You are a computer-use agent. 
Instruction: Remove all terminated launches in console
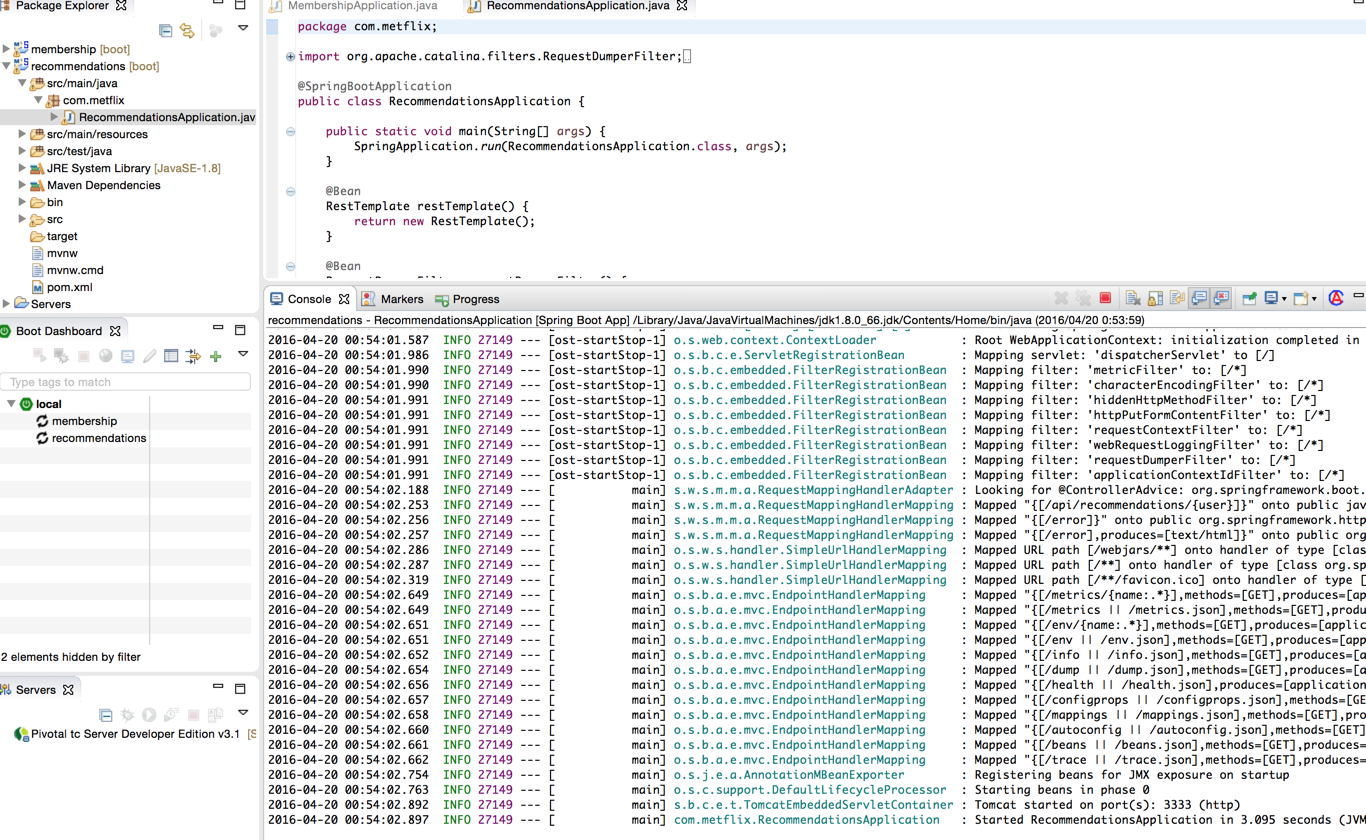(x=1083, y=299)
